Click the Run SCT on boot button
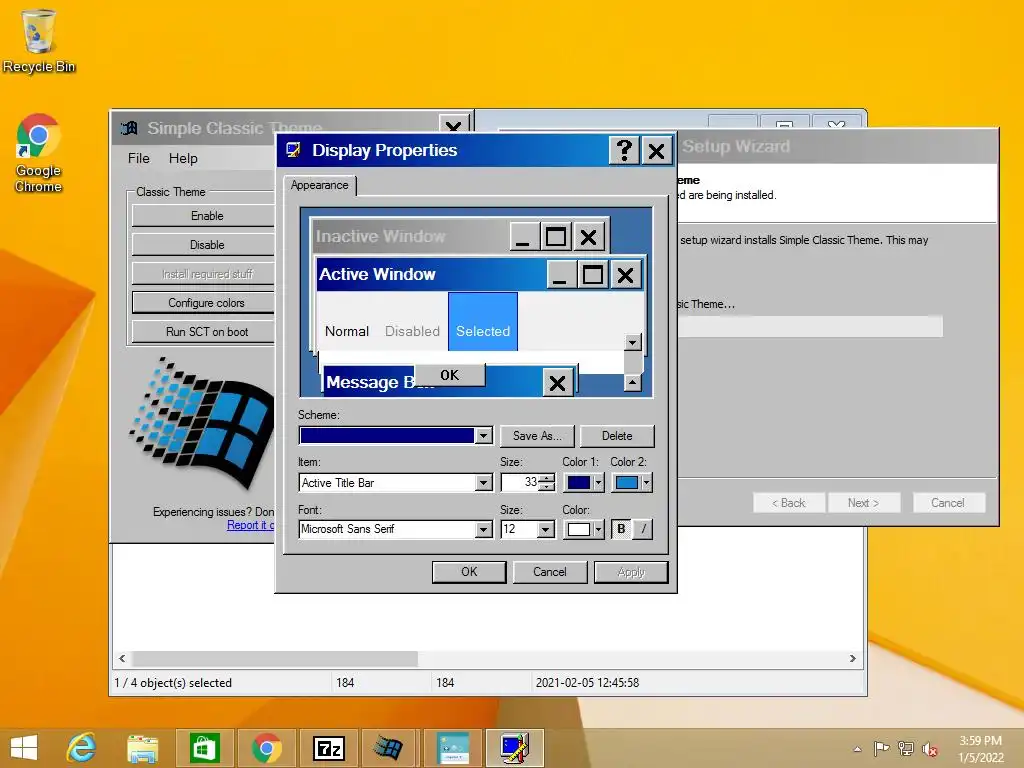 203,332
